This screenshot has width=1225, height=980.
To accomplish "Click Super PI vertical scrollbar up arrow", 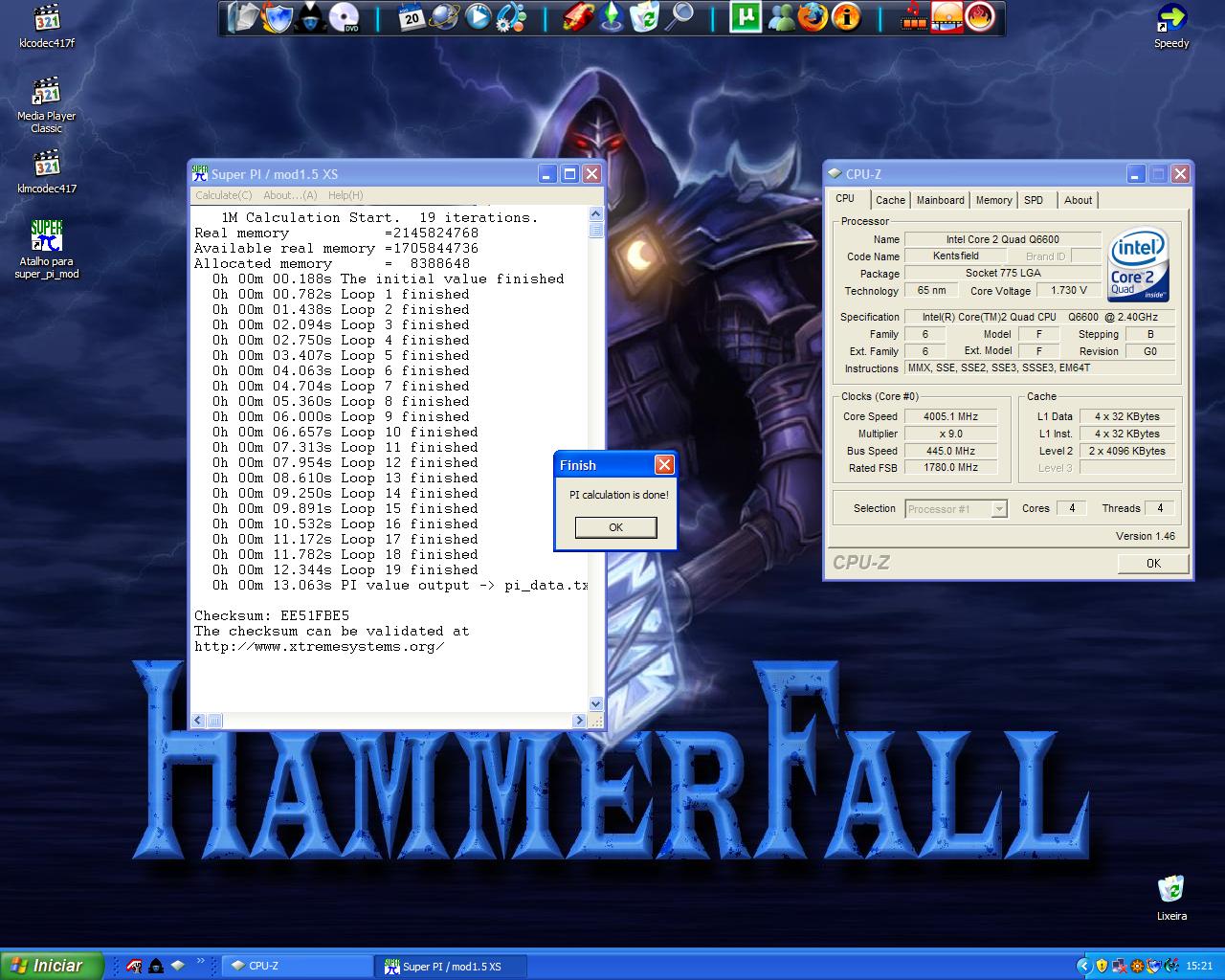I will (x=596, y=214).
